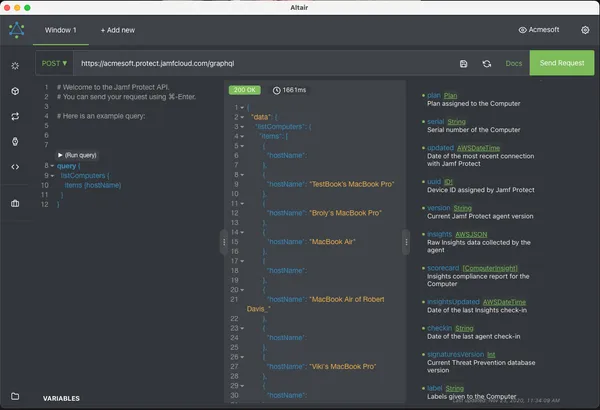This screenshot has width=600, height=410.
Task: Click the code brackets sidebar icon
Action: click(x=15, y=167)
